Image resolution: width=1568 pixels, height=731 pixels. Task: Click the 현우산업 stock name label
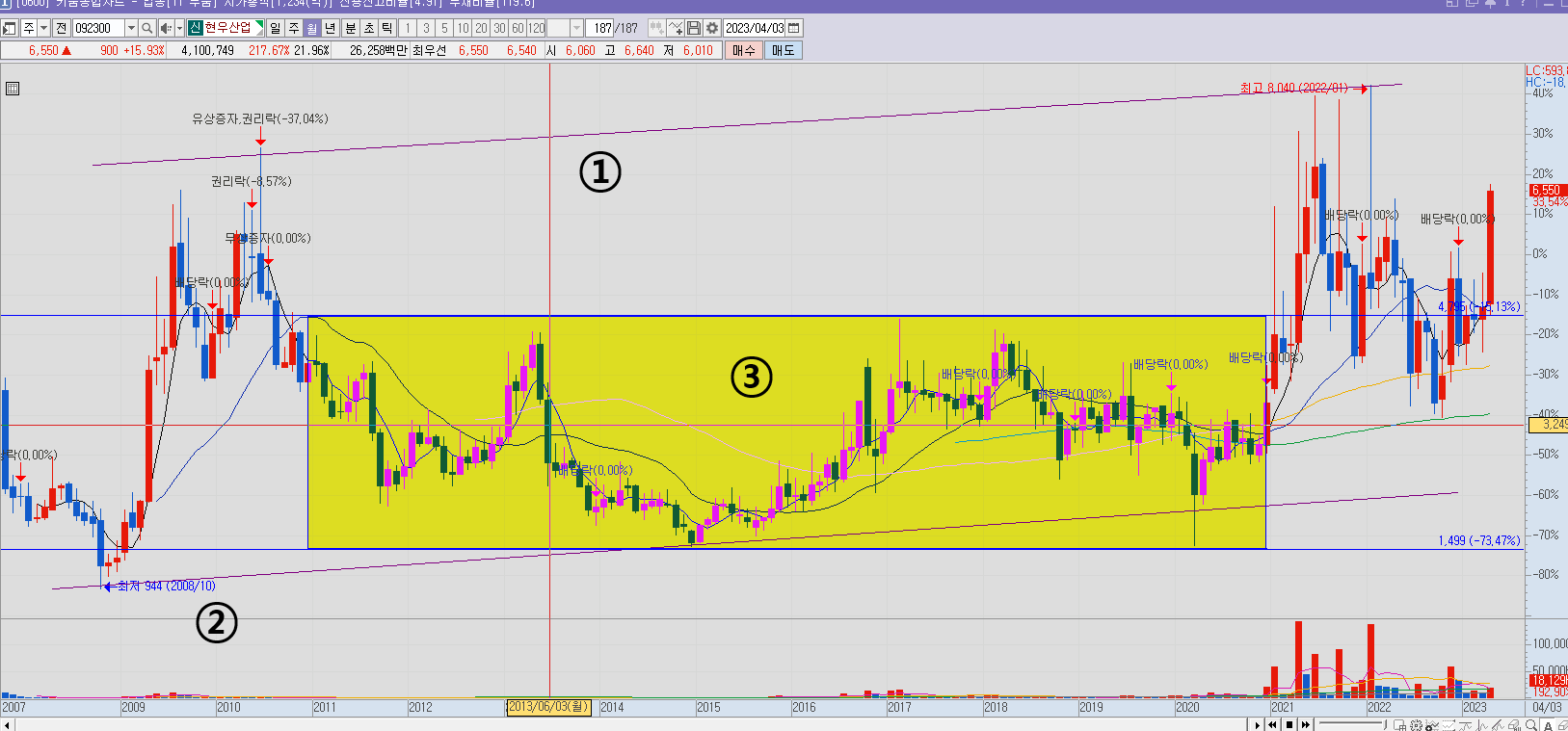click(x=227, y=28)
